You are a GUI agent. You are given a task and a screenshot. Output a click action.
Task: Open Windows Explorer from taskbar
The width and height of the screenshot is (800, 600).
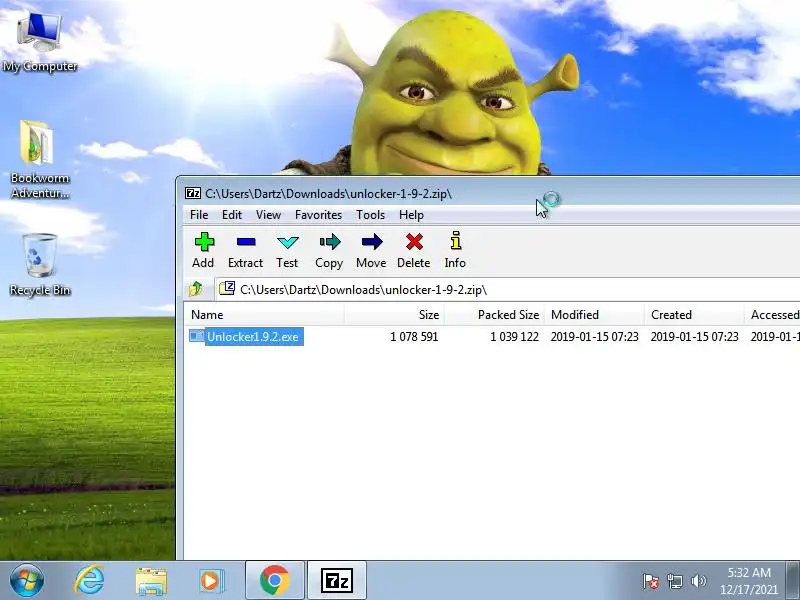pos(151,581)
